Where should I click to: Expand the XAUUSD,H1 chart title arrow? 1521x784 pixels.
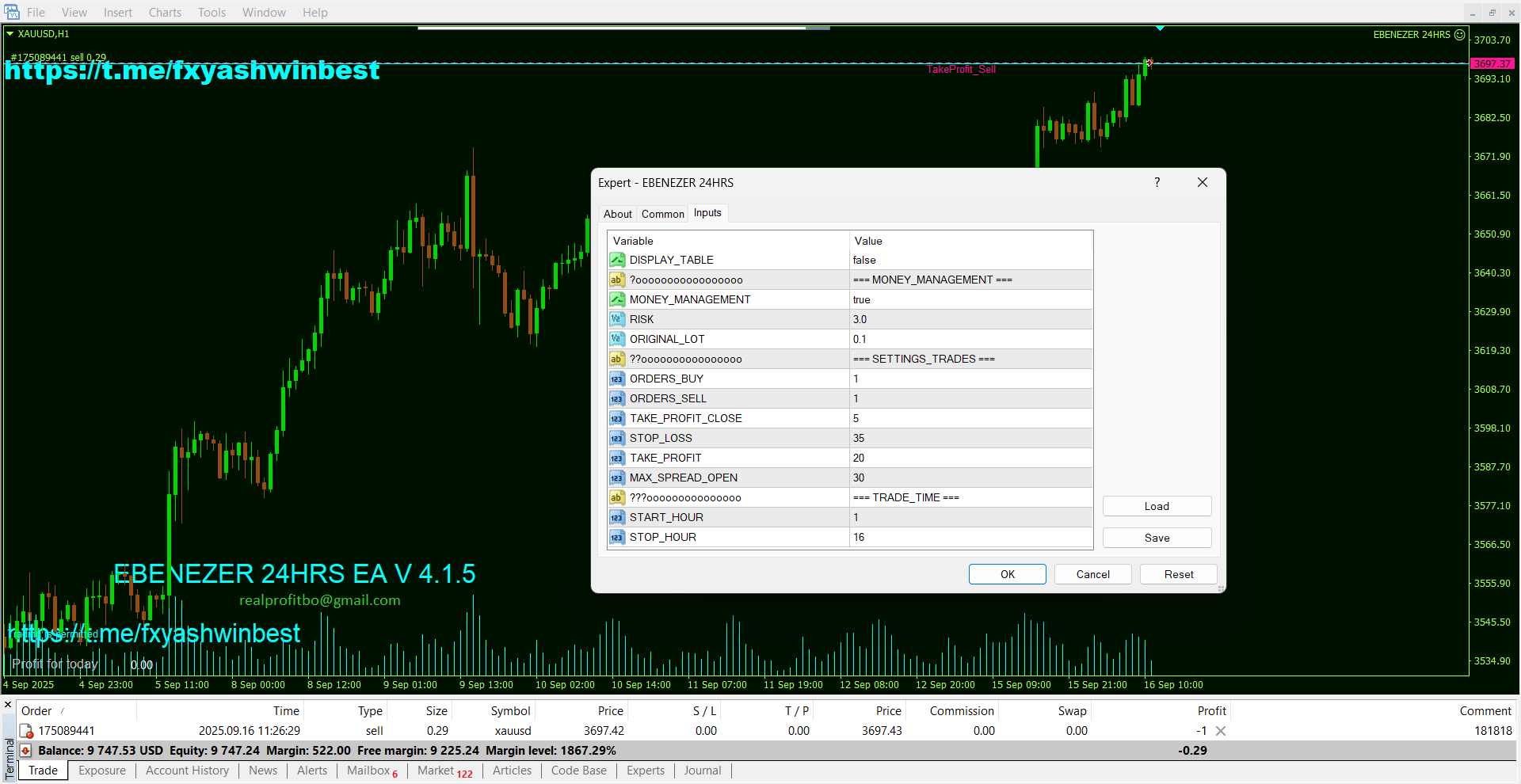coord(10,34)
